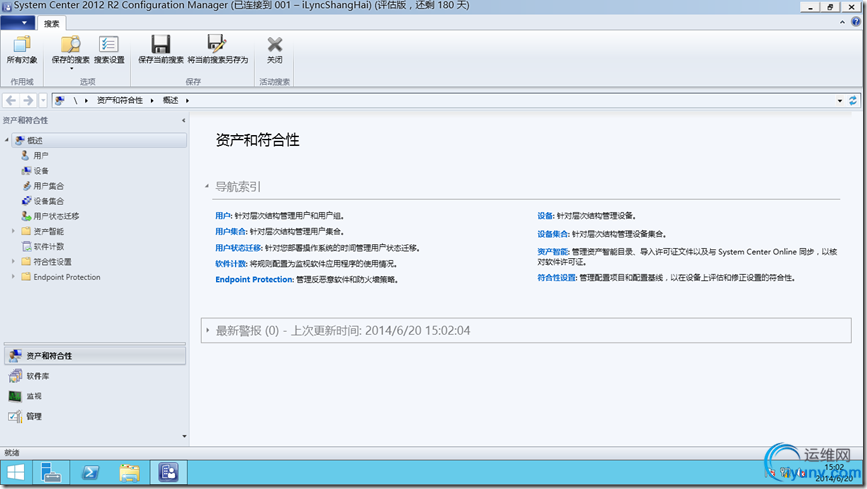Open 资产智能 link in navigation index
The height and width of the screenshot is (489, 867).
[553, 252]
